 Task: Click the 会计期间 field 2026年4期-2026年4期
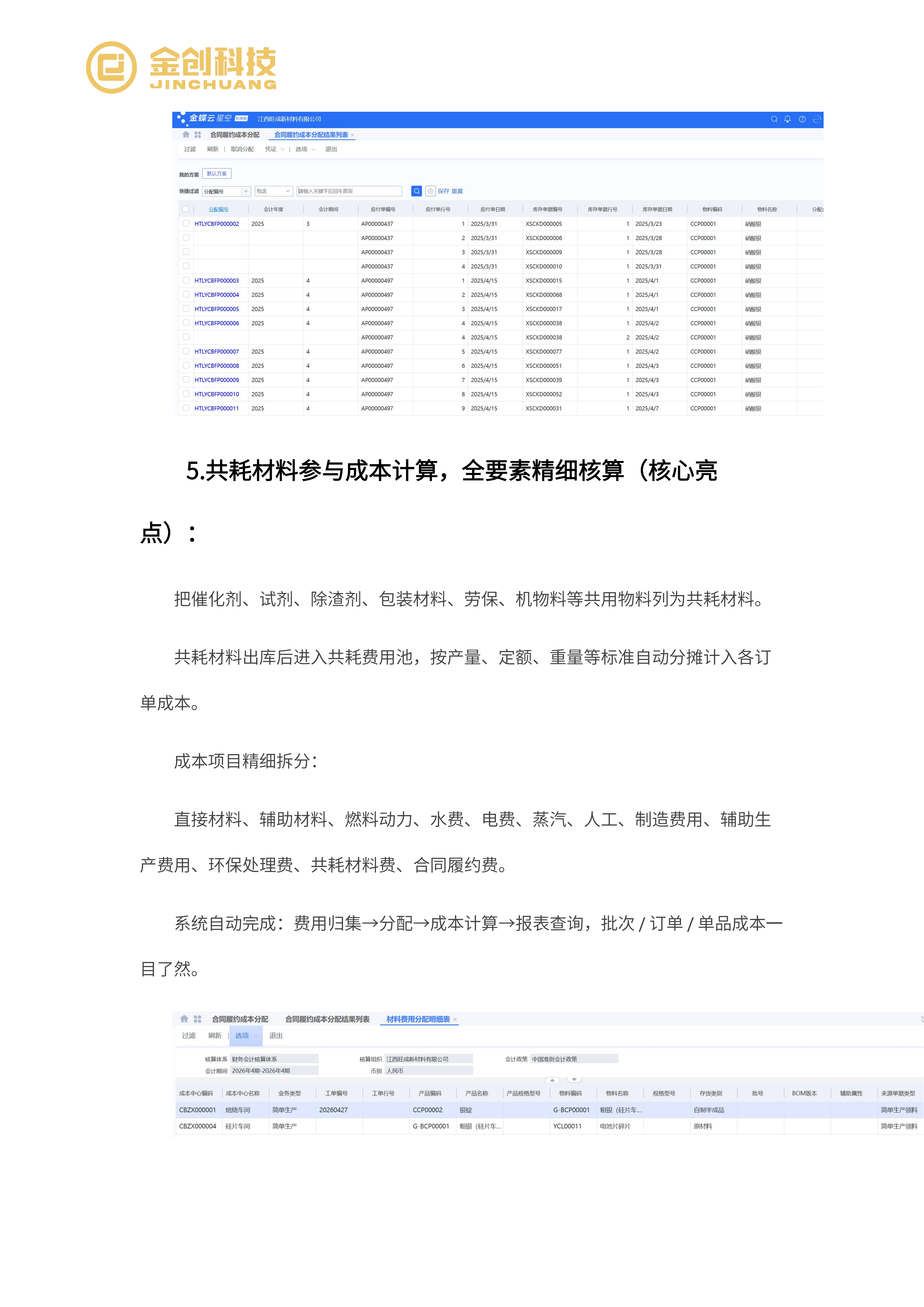274,1071
